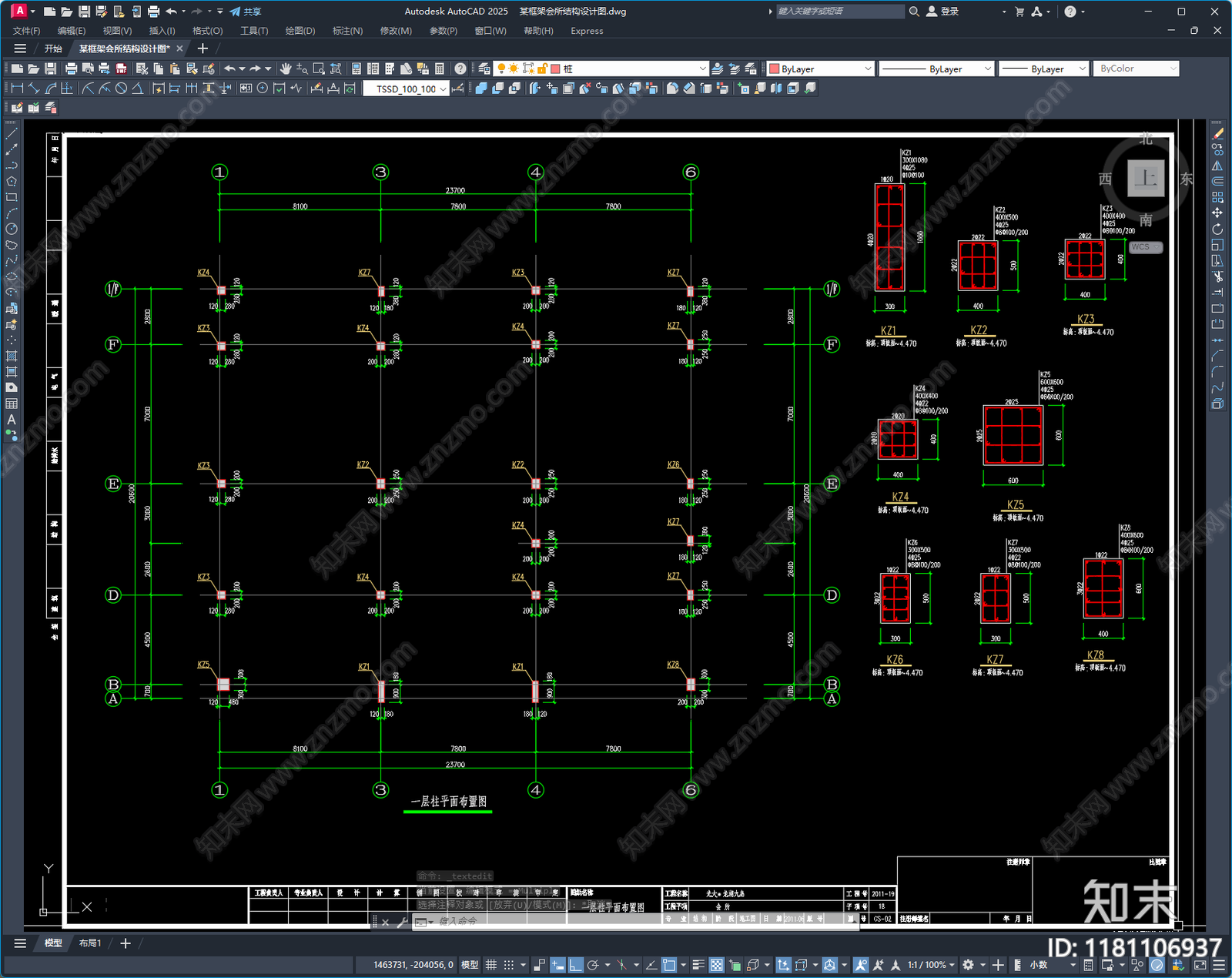Image resolution: width=1232 pixels, height=978 pixels.
Task: Open the 修改(M) menu
Action: pyautogui.click(x=396, y=31)
